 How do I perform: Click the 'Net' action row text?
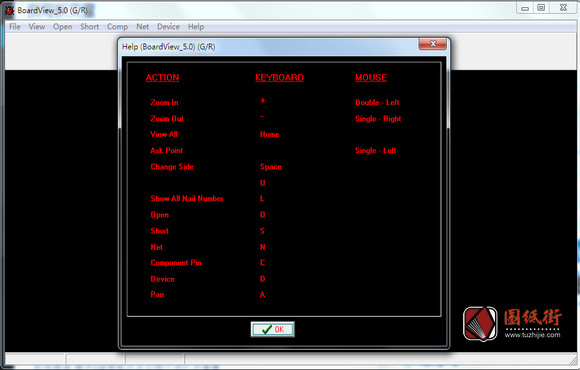click(156, 247)
